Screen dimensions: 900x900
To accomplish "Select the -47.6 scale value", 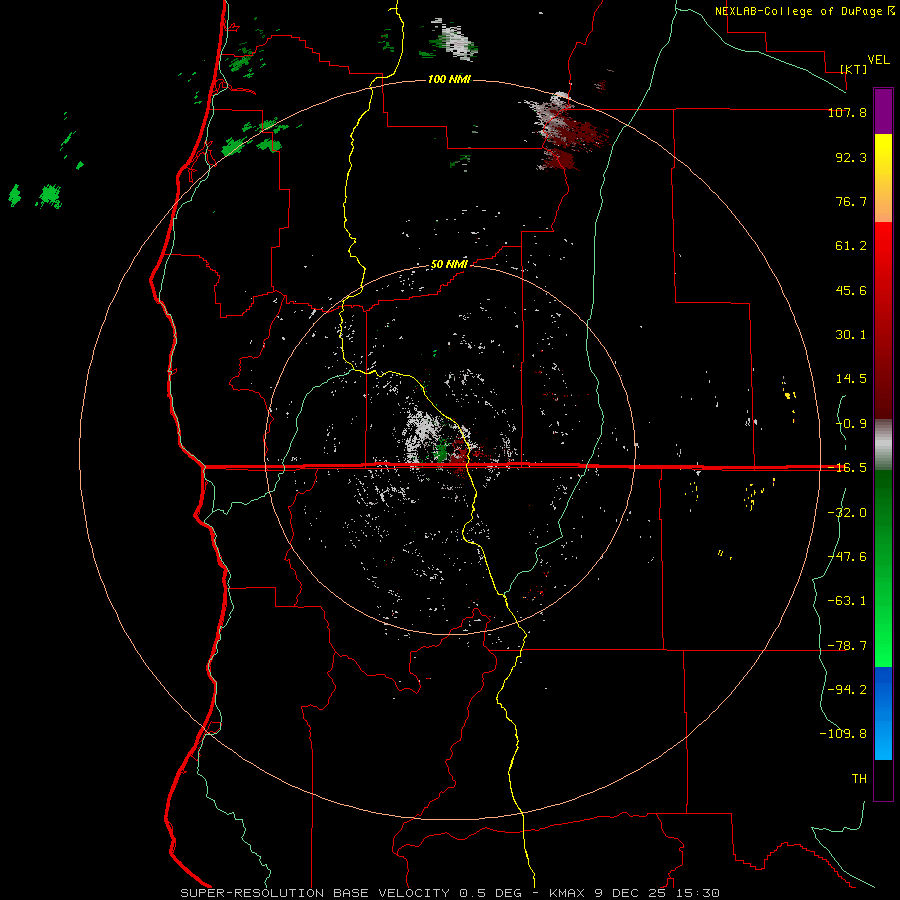I will coord(847,557).
